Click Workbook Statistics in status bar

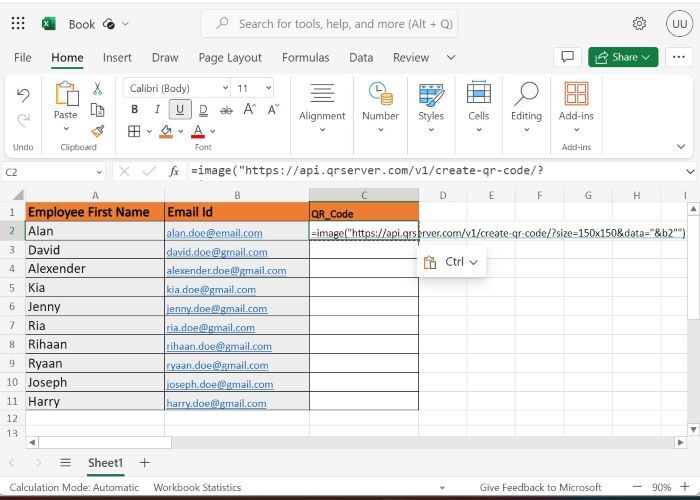(x=197, y=487)
